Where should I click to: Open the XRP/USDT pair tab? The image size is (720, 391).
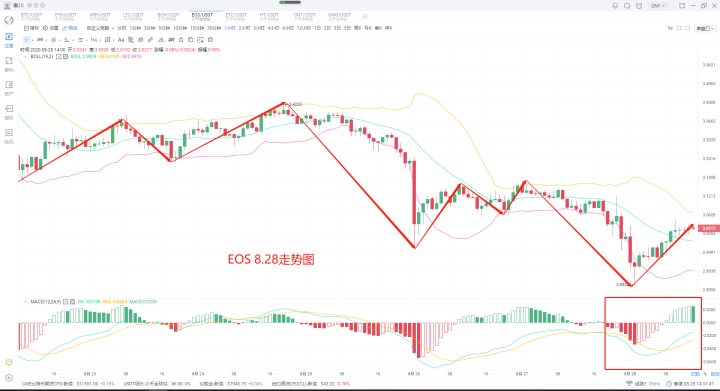pyautogui.click(x=100, y=17)
